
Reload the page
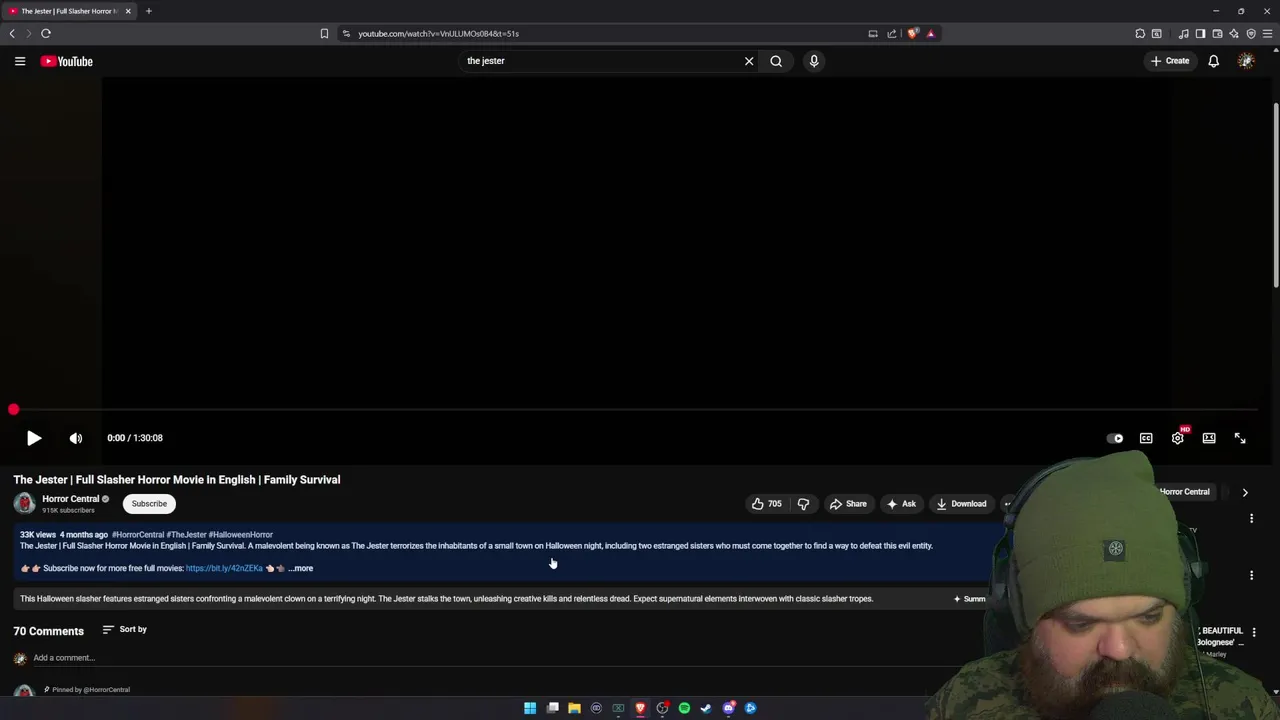pos(46,33)
